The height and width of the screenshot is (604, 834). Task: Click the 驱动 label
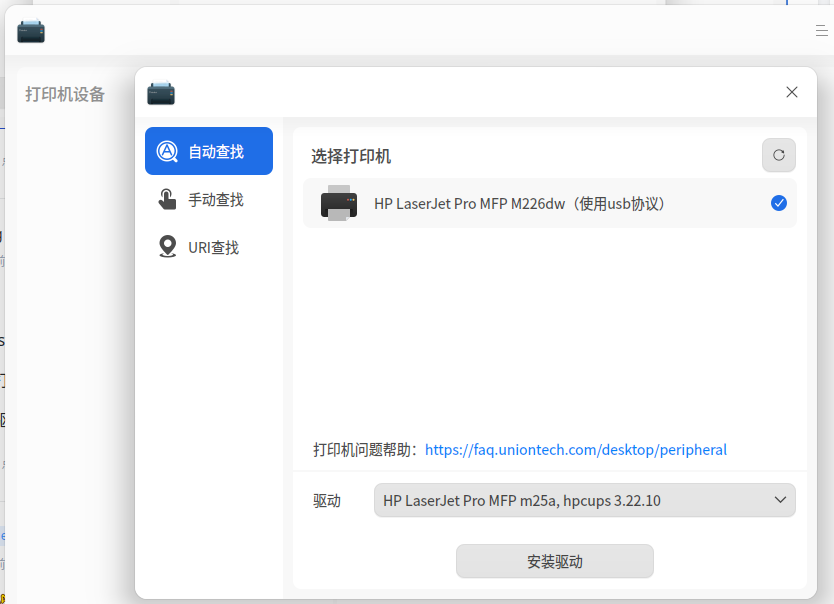coord(327,501)
